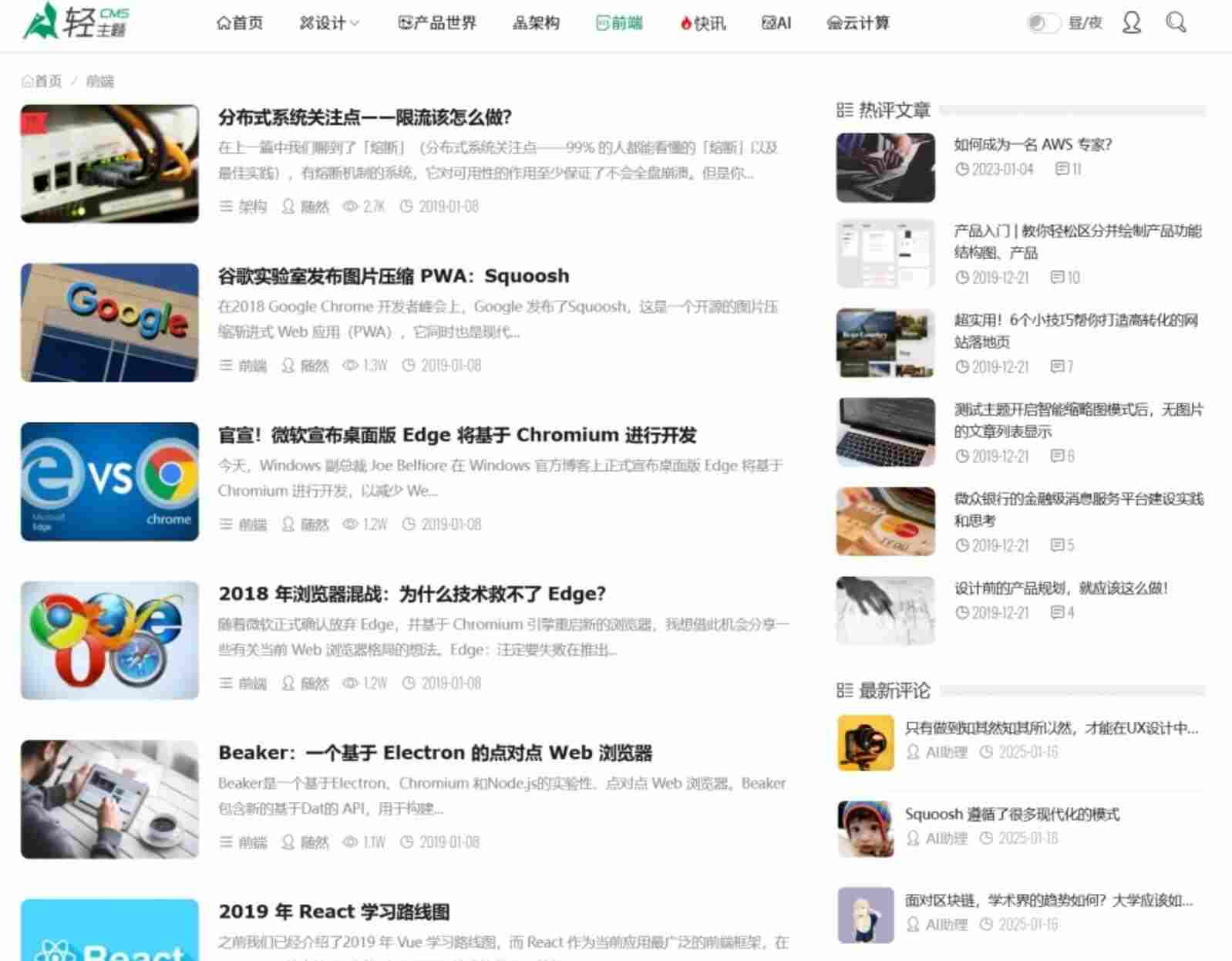This screenshot has width=1232, height=961.
Task: Open article 官宣!微软宣布桌面版 Edge 将基于 Chromium
Action: click(457, 435)
